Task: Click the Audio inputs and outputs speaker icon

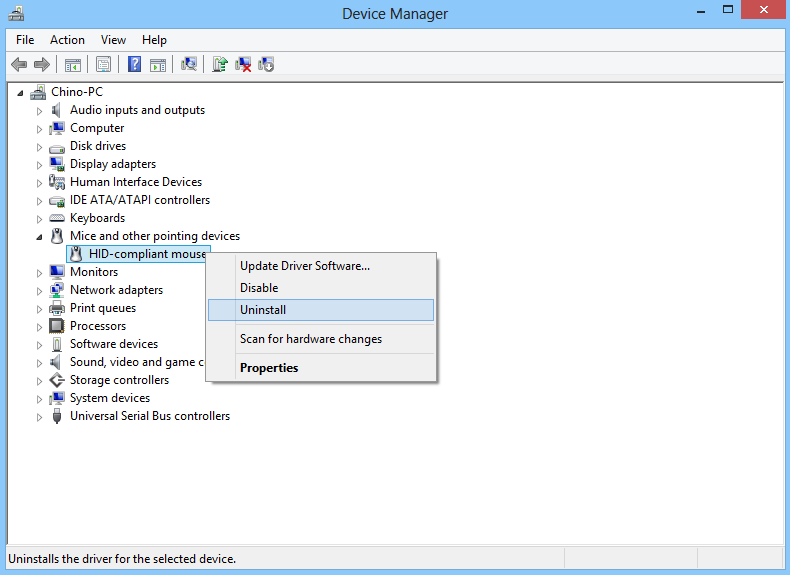Action: 56,110
